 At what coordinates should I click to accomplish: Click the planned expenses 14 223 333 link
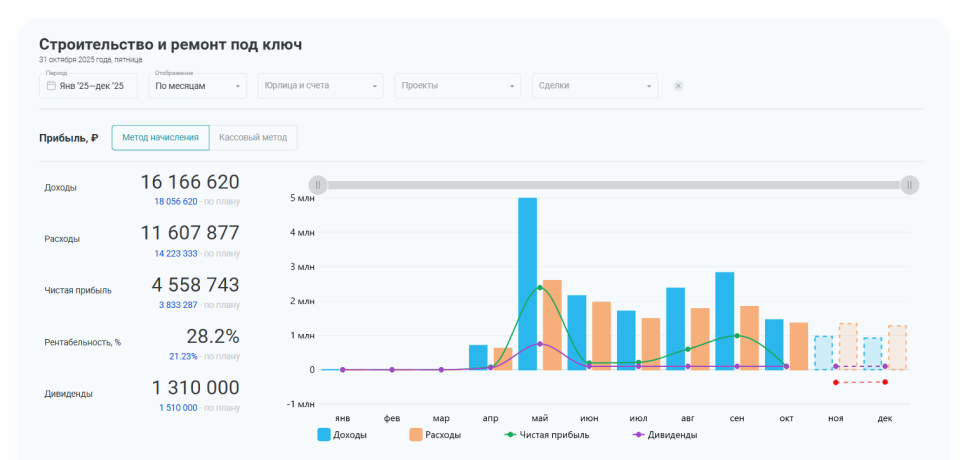175,253
